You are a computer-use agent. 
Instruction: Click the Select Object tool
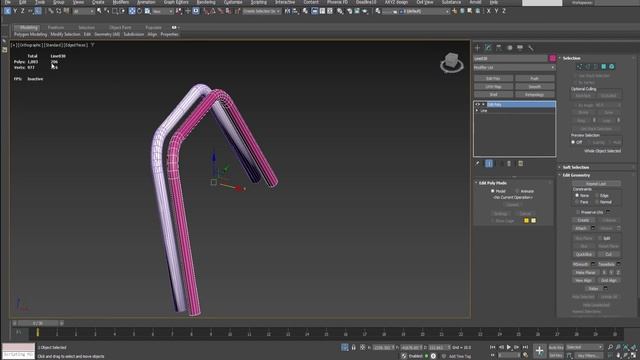point(99,11)
